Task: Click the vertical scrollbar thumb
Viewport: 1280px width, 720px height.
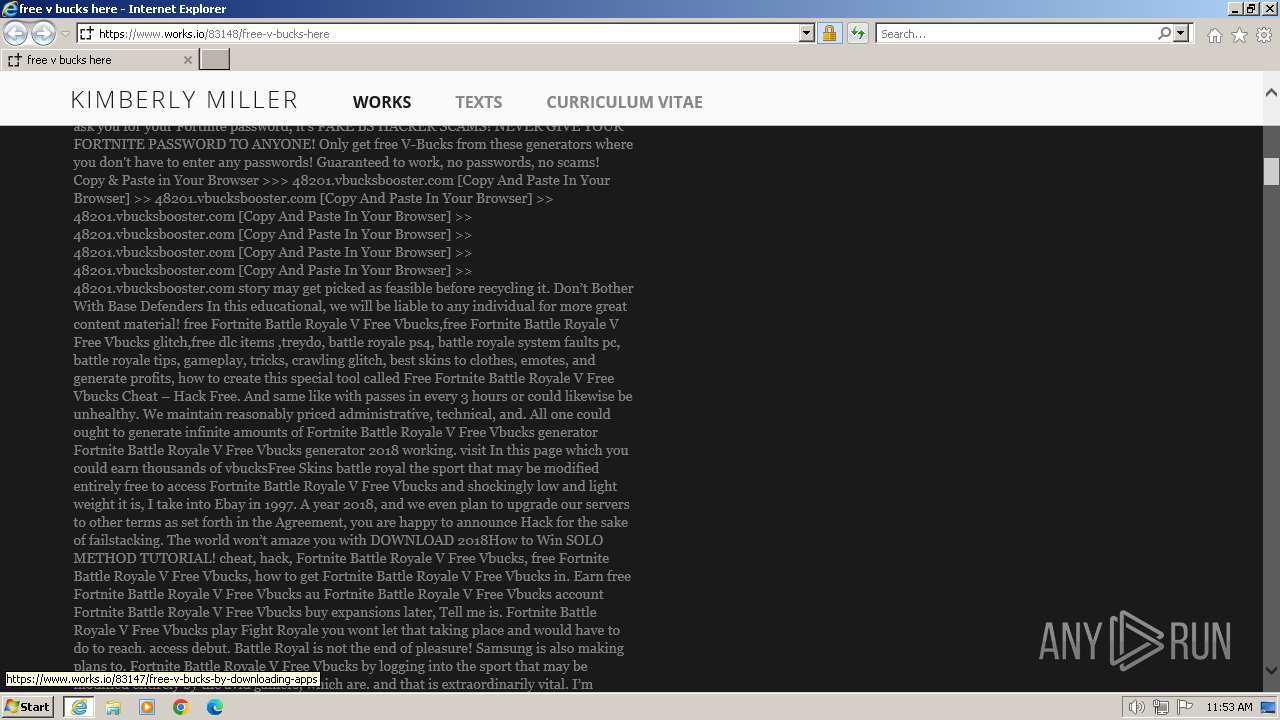Action: [1271, 171]
